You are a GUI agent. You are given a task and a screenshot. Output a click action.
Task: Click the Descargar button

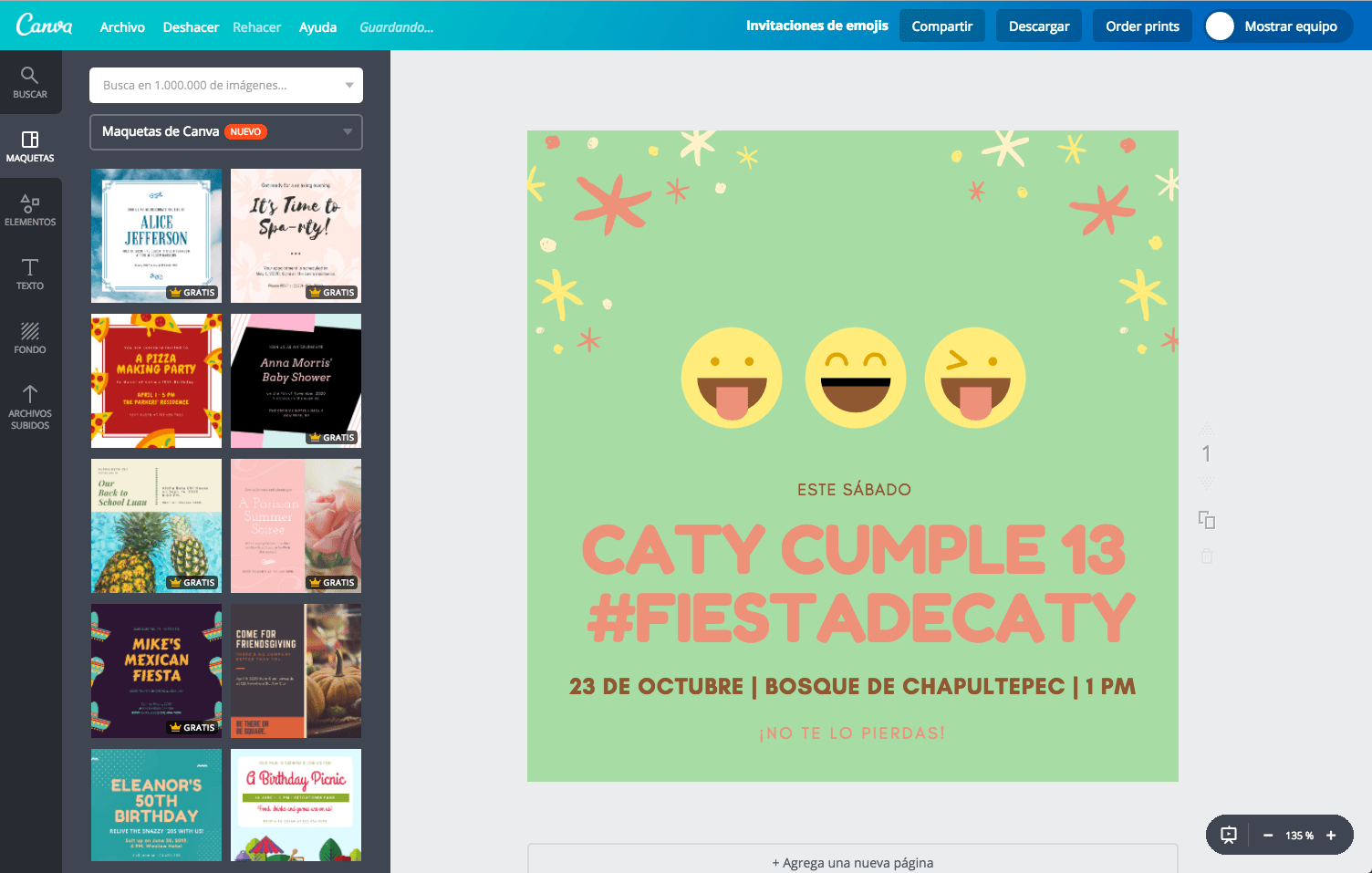[1039, 26]
